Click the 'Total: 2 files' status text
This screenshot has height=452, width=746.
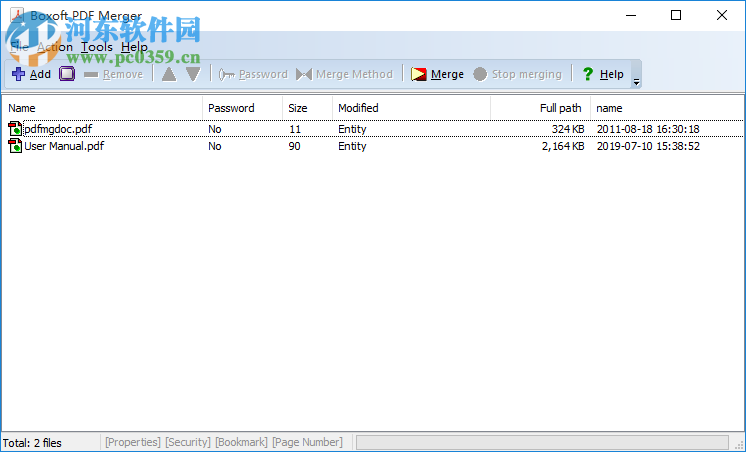point(32,443)
